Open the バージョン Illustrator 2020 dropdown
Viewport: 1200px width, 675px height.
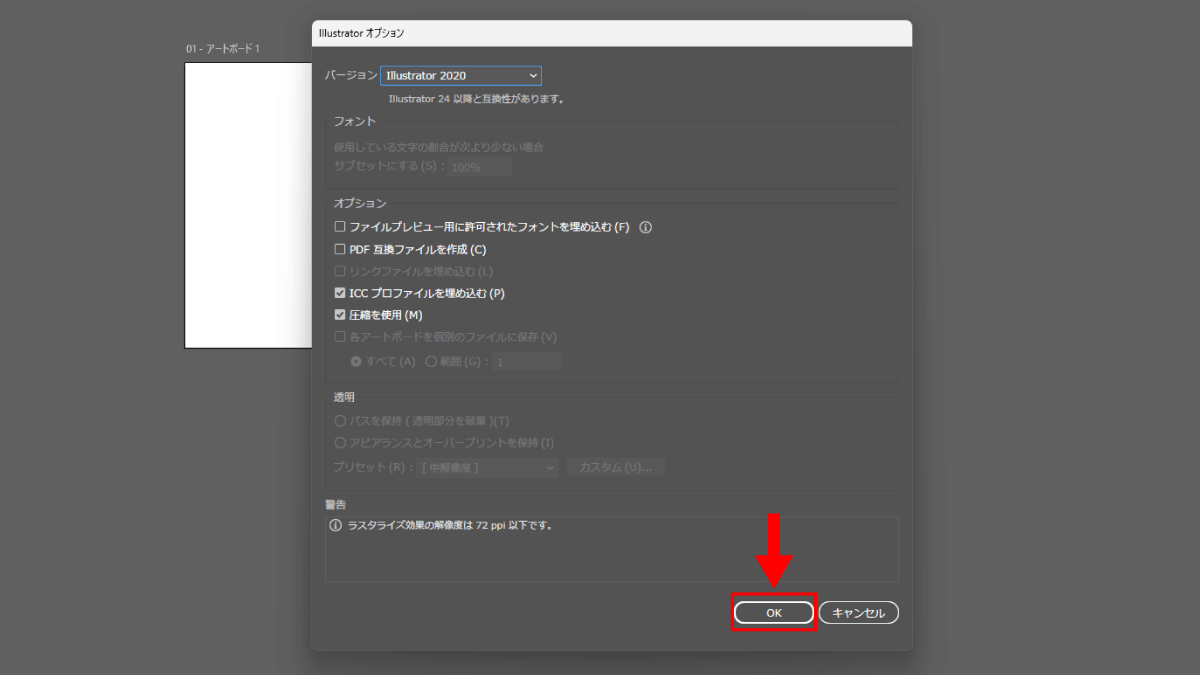(461, 75)
